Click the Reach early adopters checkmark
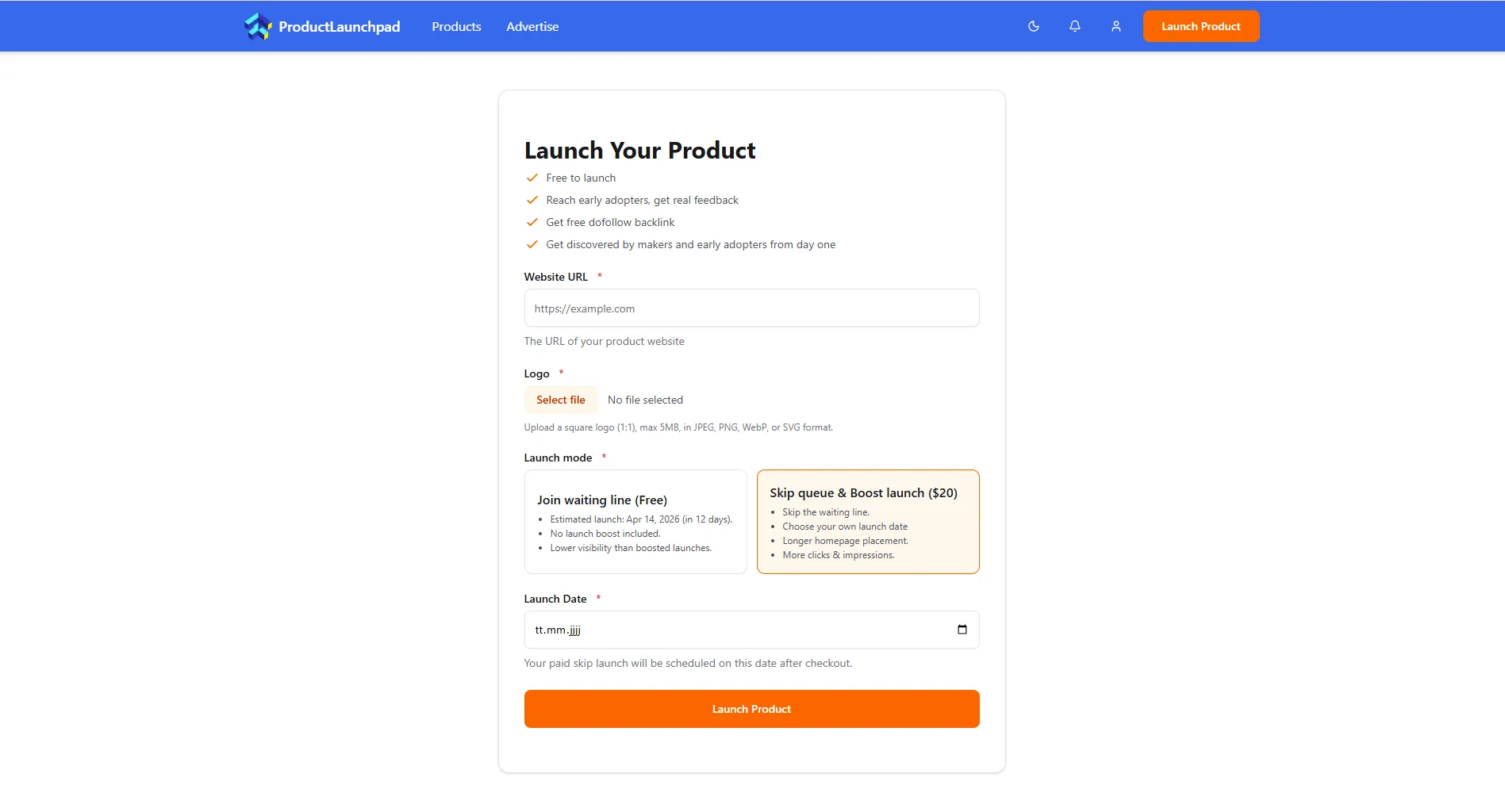Viewport: 1505px width, 812px height. coord(532,200)
